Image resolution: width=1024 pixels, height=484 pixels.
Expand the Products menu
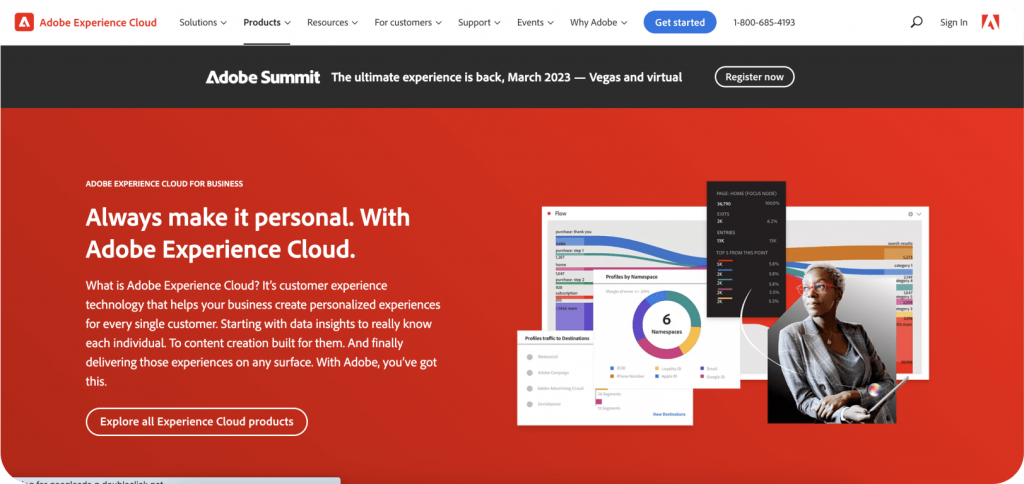pyautogui.click(x=266, y=22)
